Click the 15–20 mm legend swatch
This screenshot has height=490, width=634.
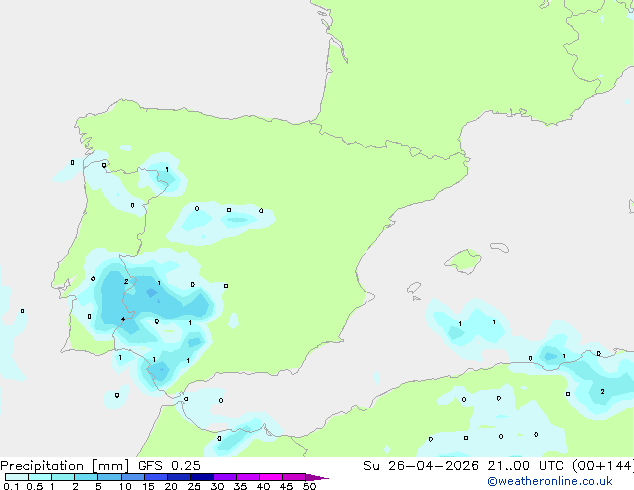pyautogui.click(x=156, y=477)
